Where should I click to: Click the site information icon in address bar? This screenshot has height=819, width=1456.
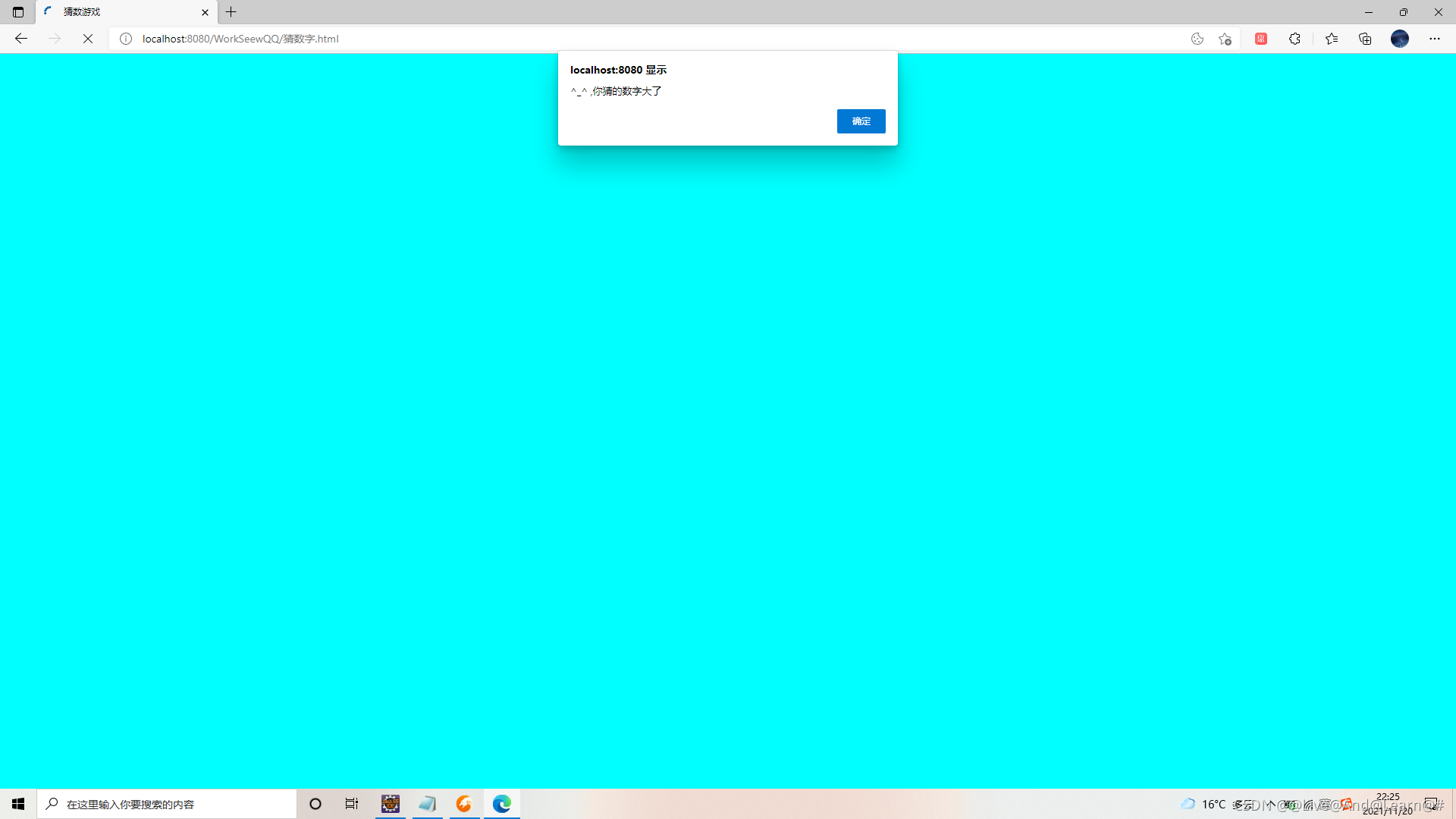[x=126, y=39]
